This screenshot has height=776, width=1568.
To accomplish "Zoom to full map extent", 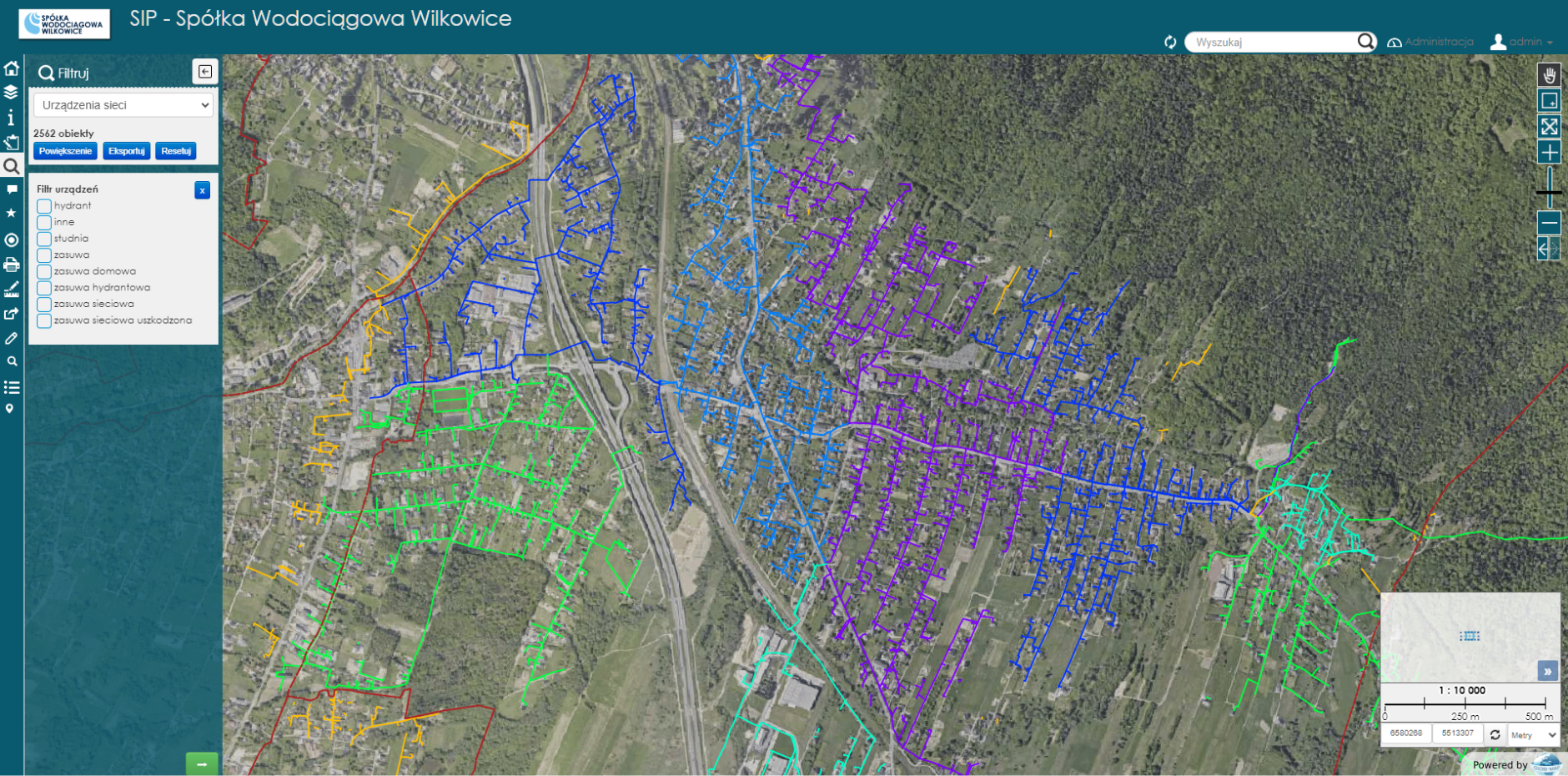I will (1549, 127).
